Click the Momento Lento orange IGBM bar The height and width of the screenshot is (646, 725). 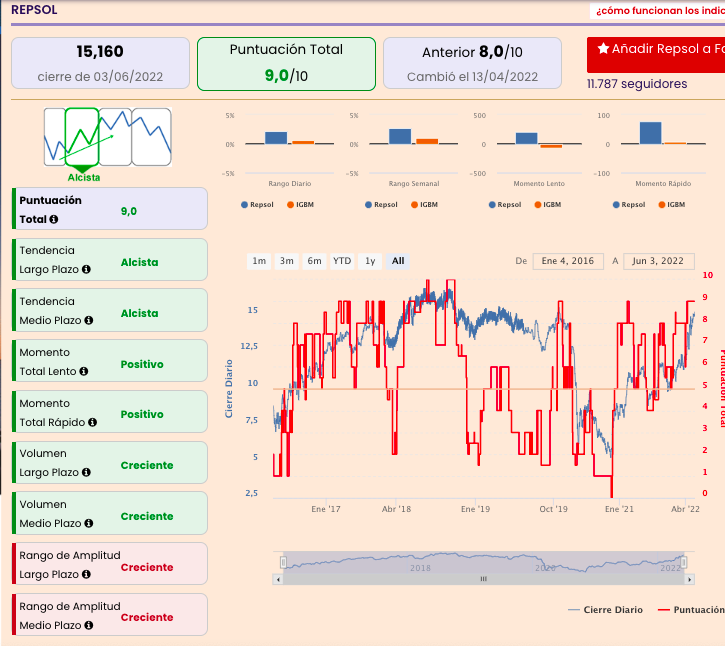point(551,146)
